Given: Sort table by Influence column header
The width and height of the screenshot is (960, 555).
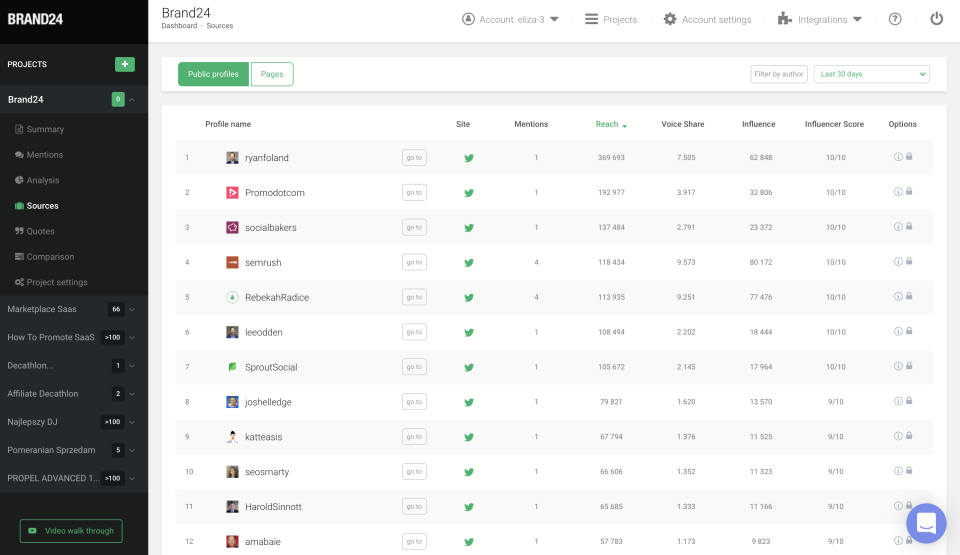Looking at the screenshot, I should tap(759, 124).
